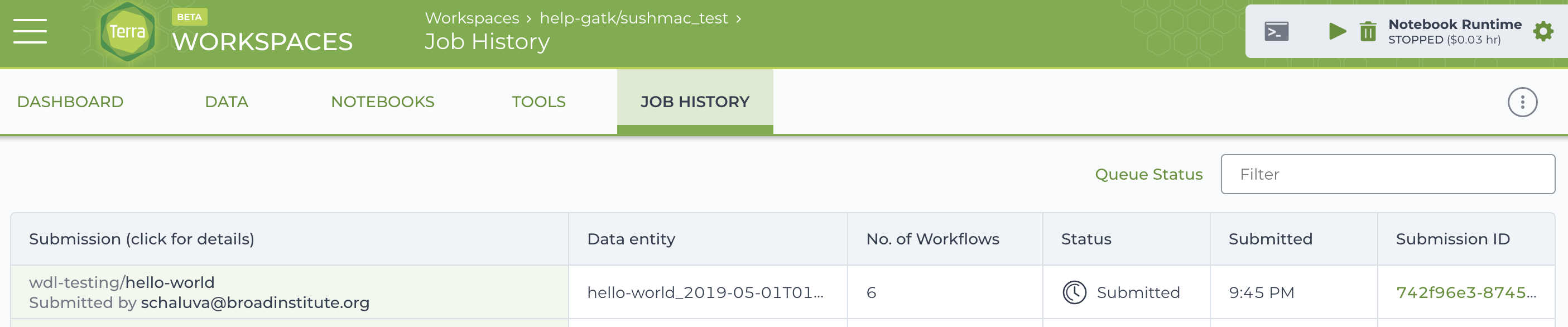The width and height of the screenshot is (1568, 327).
Task: Open submission ID 742f96e3-8745 link
Action: click(x=1466, y=292)
